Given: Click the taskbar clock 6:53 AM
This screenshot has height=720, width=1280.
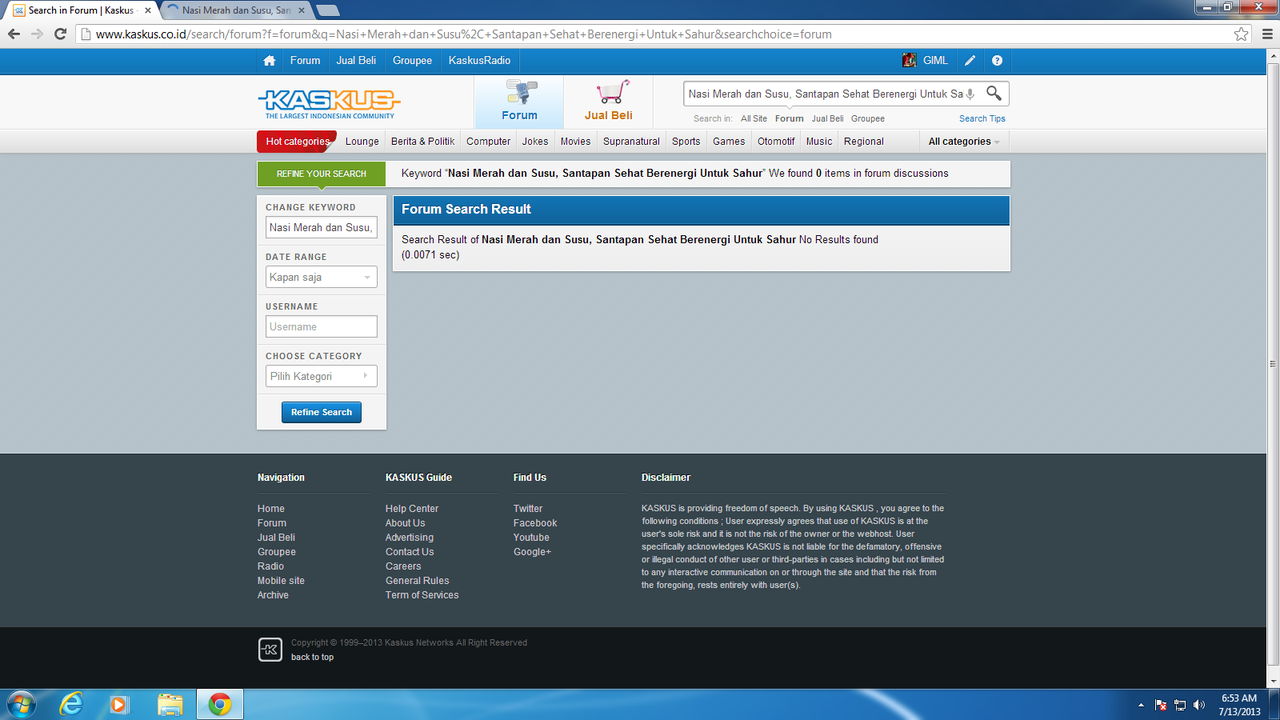Looking at the screenshot, I should pos(1240,698).
